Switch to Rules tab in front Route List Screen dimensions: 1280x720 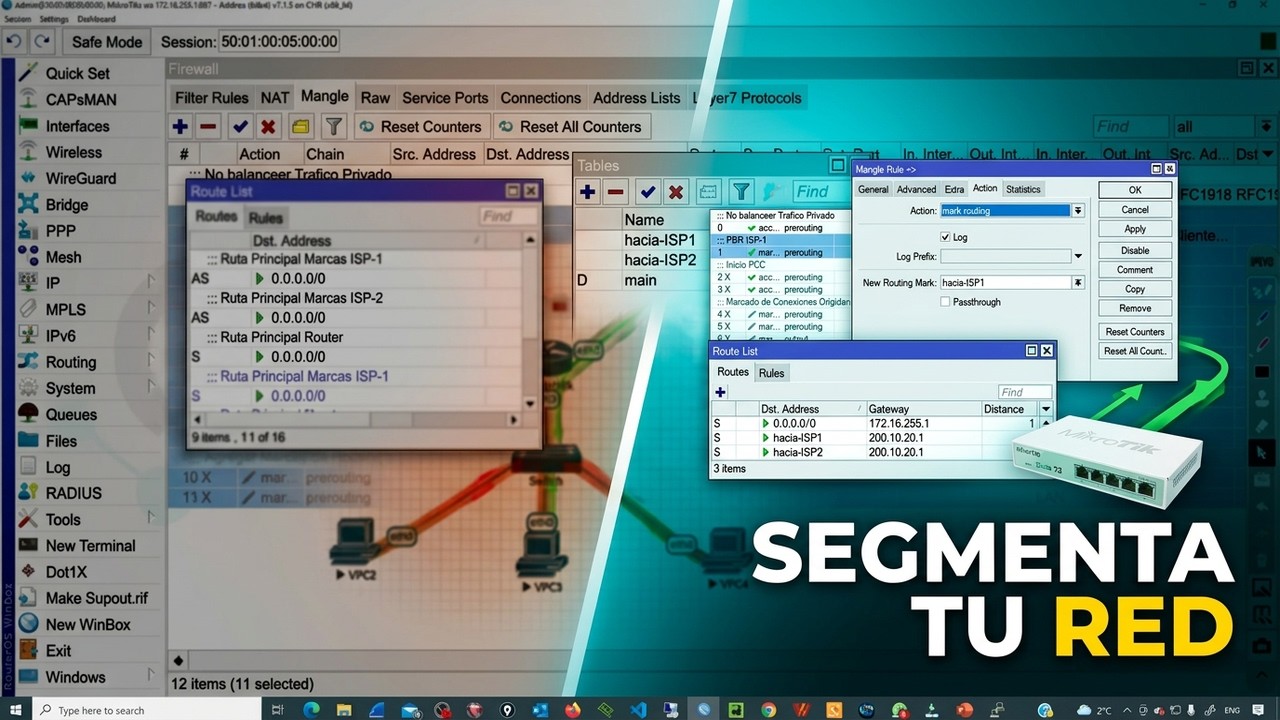[771, 373]
